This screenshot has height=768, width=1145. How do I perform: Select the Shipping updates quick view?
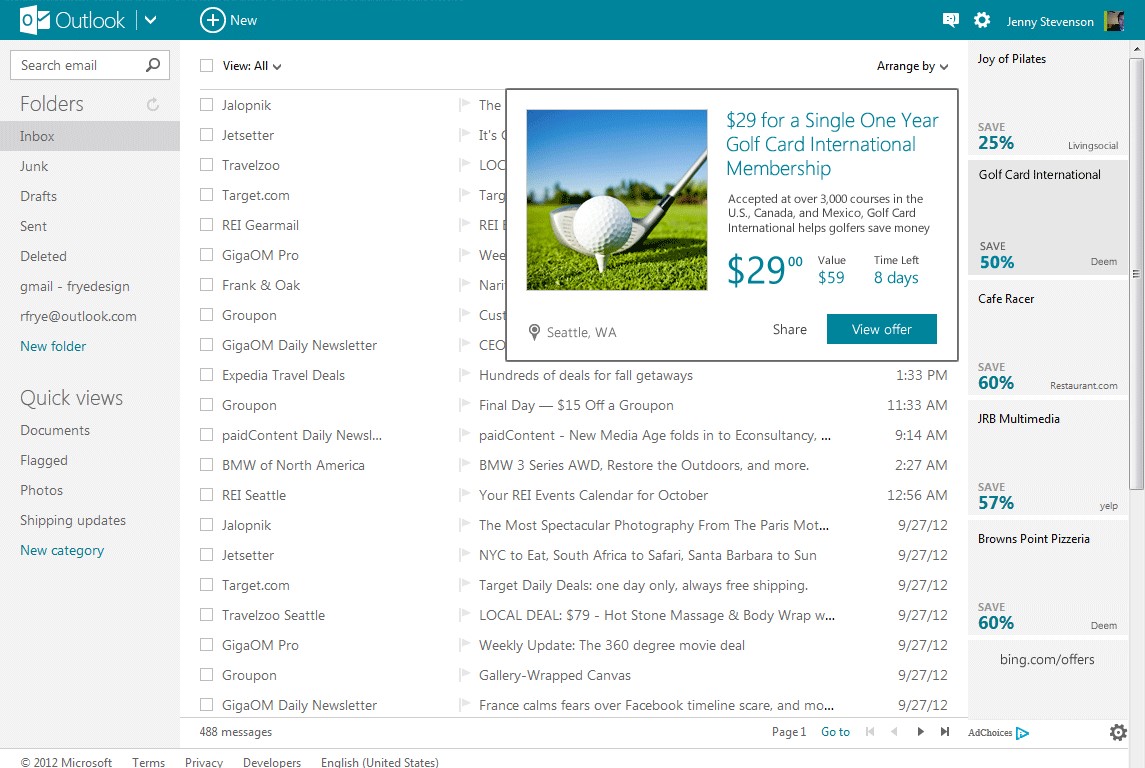73,520
